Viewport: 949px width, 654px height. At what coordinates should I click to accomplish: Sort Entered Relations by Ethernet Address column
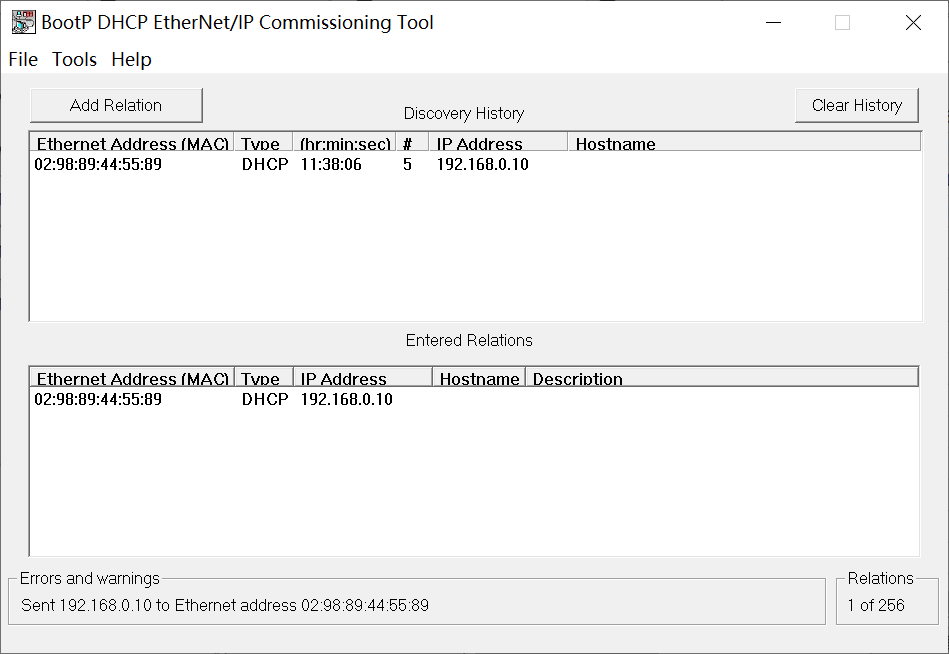pyautogui.click(x=132, y=378)
